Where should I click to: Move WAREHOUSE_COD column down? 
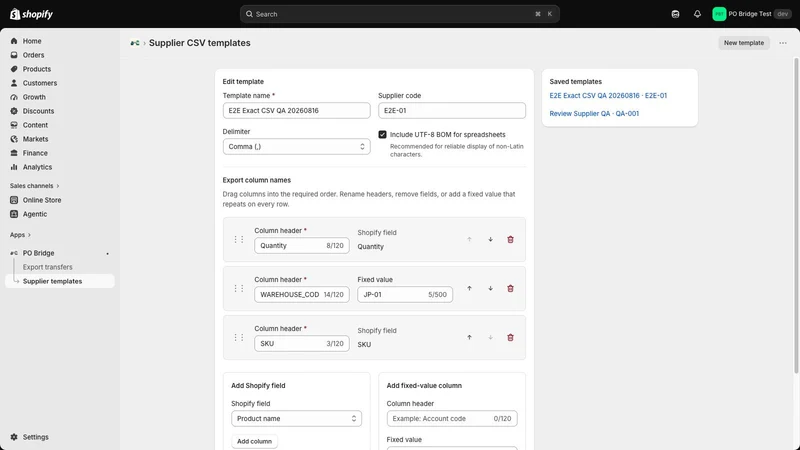(490, 288)
